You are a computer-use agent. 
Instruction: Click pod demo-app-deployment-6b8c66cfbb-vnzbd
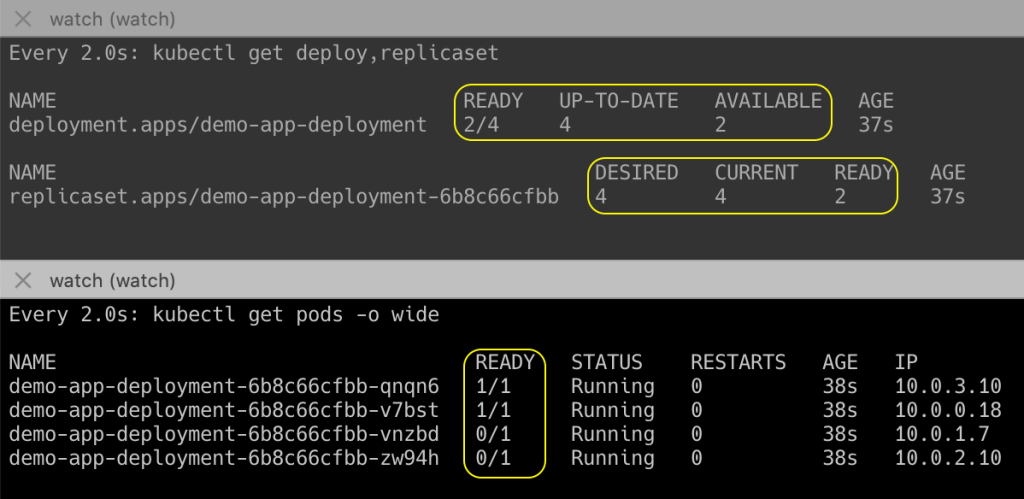tap(224, 434)
